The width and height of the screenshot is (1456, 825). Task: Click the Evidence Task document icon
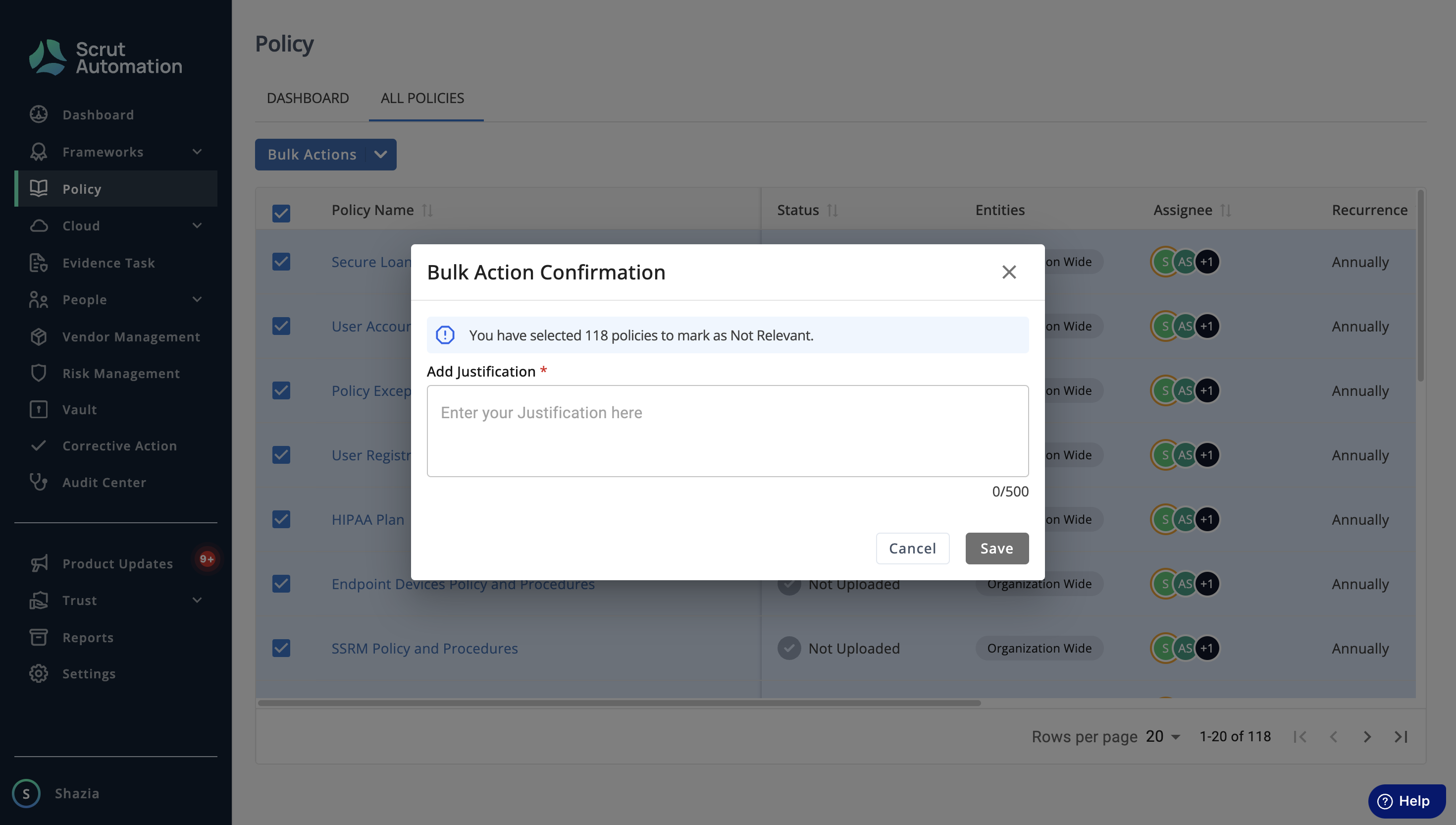coord(39,262)
